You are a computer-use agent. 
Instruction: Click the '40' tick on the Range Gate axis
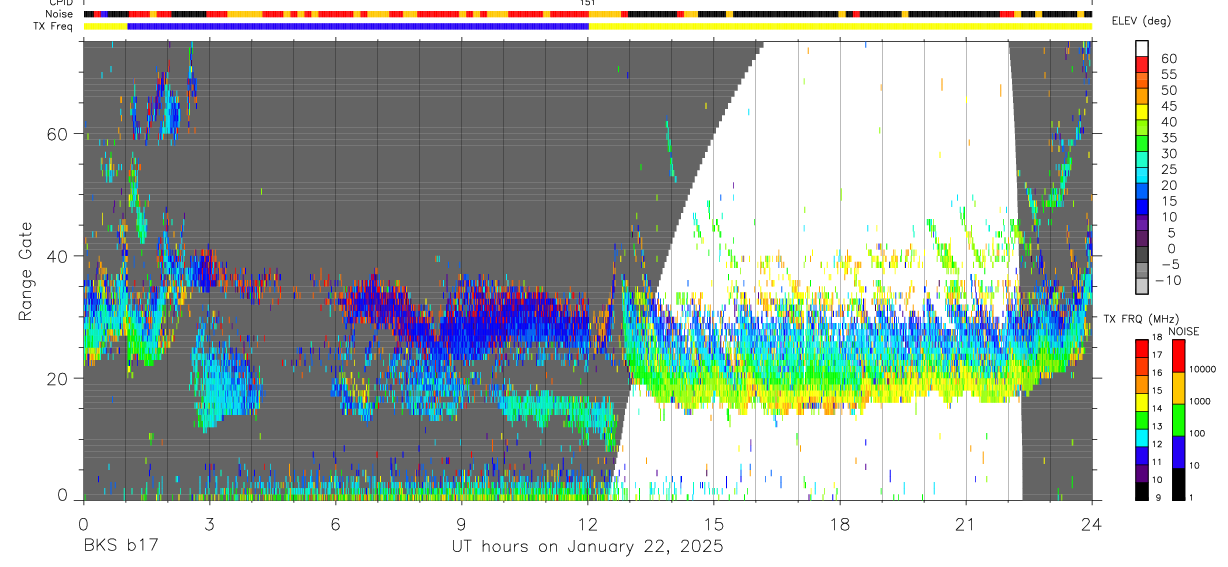58,256
